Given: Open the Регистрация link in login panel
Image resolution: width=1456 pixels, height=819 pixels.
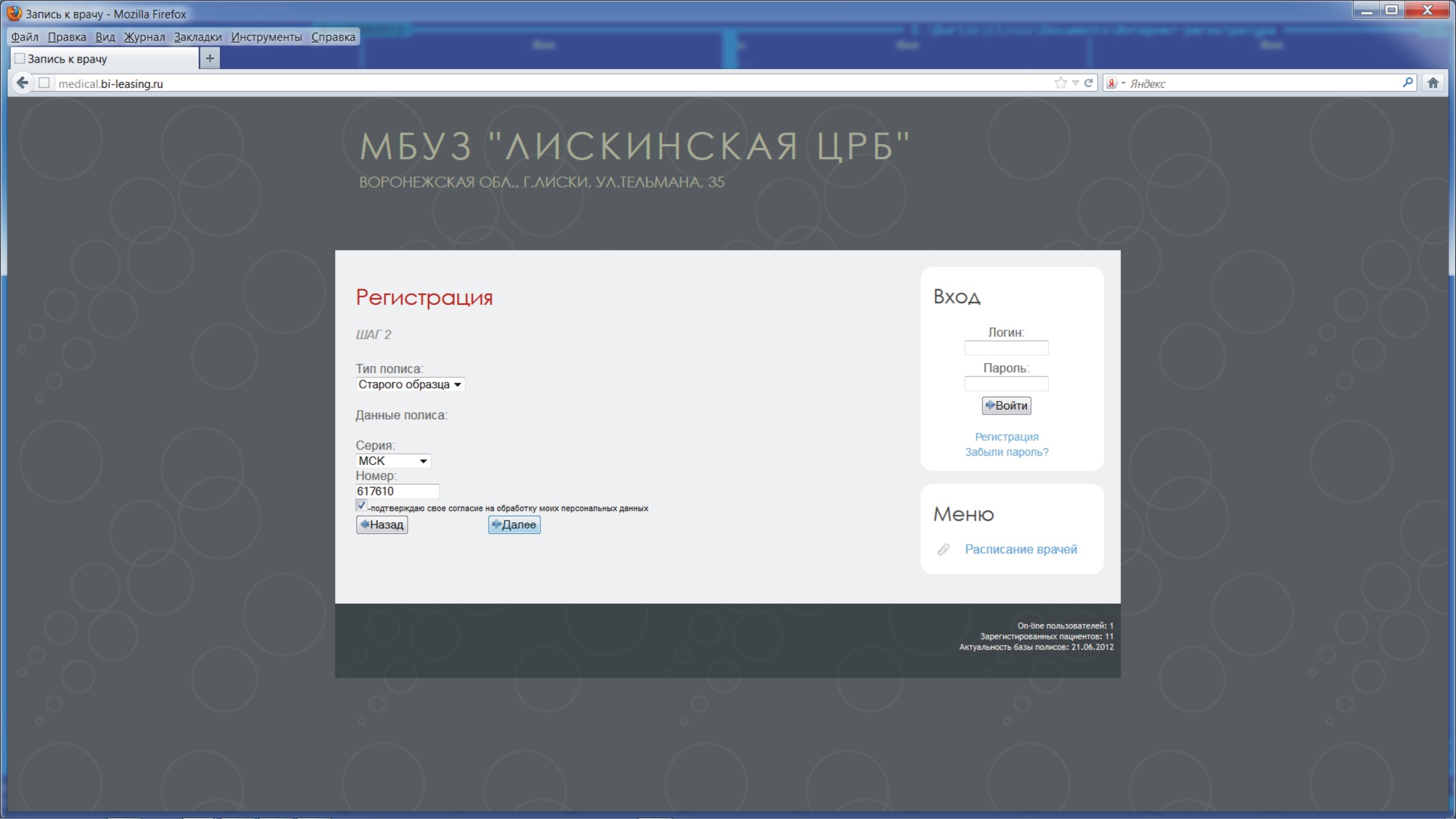Looking at the screenshot, I should click(1007, 437).
